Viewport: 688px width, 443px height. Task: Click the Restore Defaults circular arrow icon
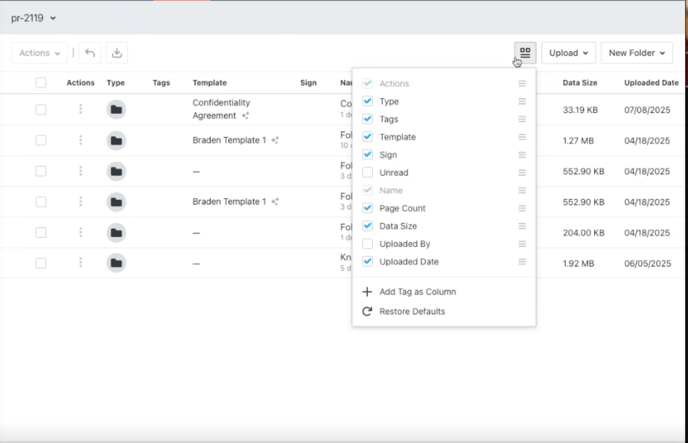(367, 311)
